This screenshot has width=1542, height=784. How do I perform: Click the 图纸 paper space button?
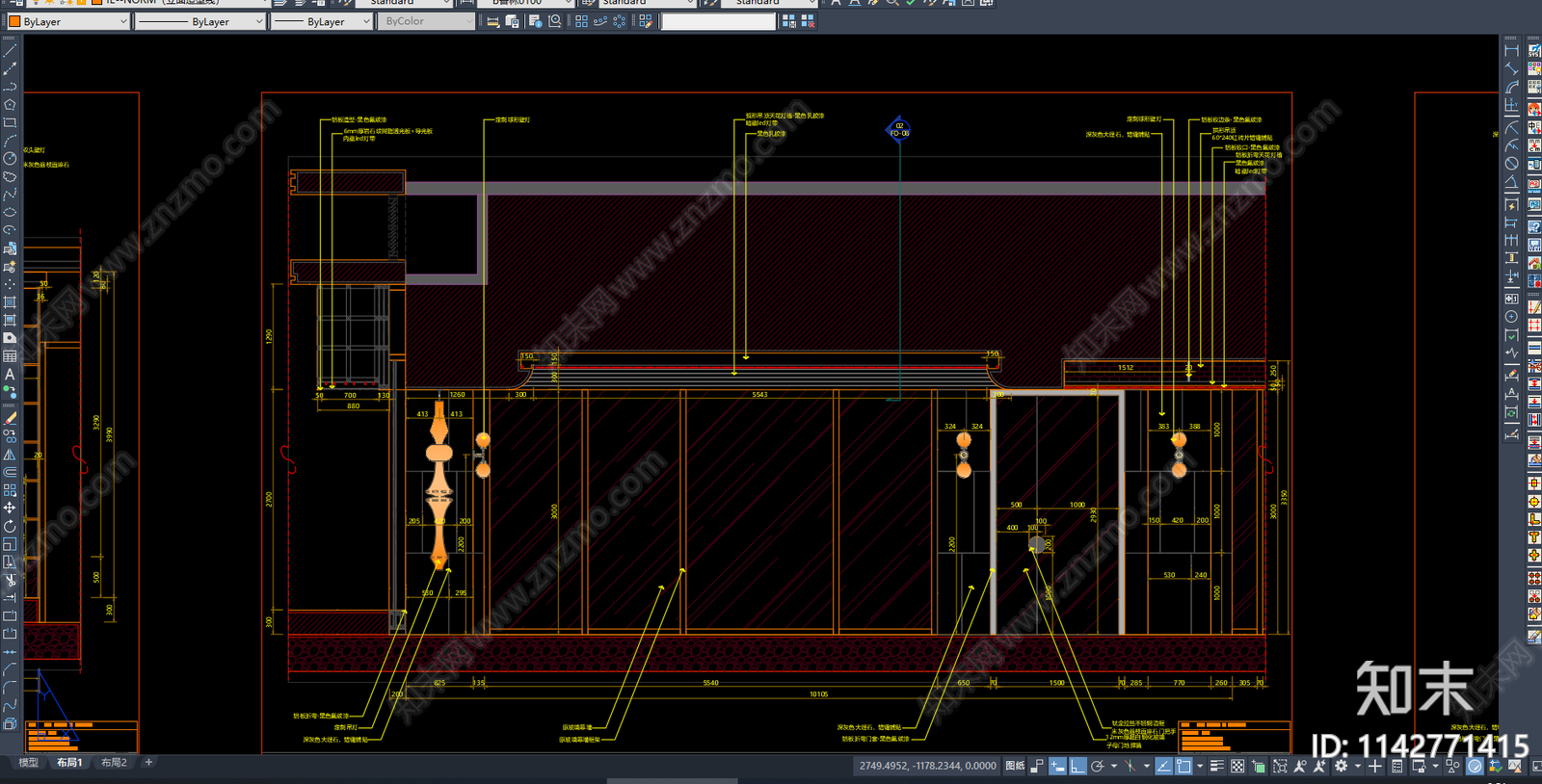[x=1015, y=766]
